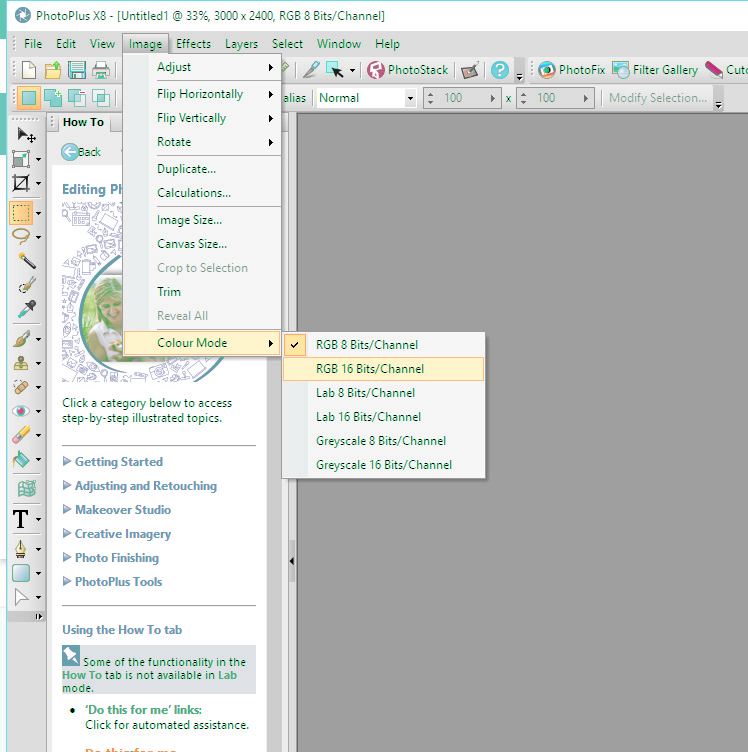The image size is (748, 752).
Task: Select the Move tool
Action: [26, 135]
